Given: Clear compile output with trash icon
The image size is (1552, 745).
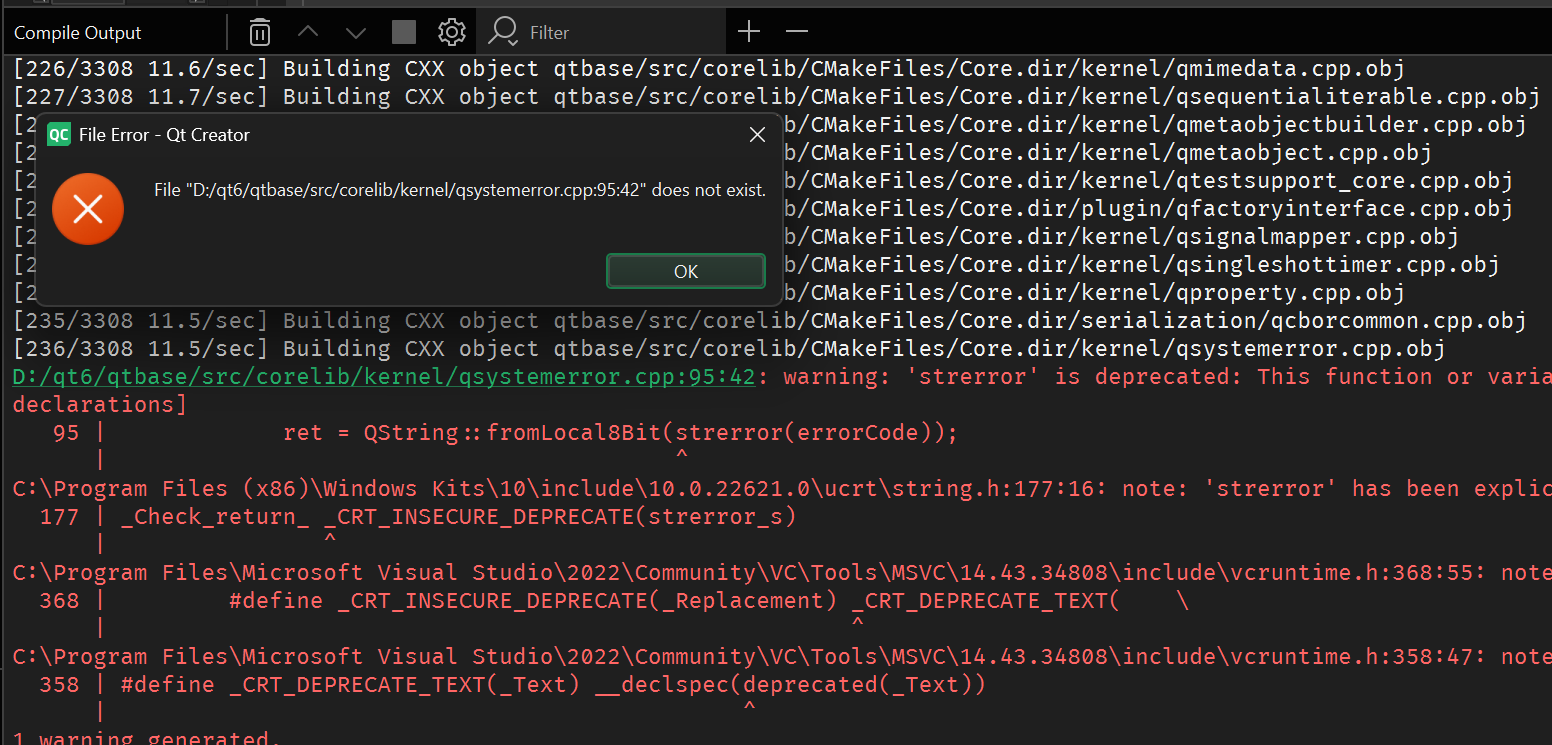Looking at the screenshot, I should (260, 33).
